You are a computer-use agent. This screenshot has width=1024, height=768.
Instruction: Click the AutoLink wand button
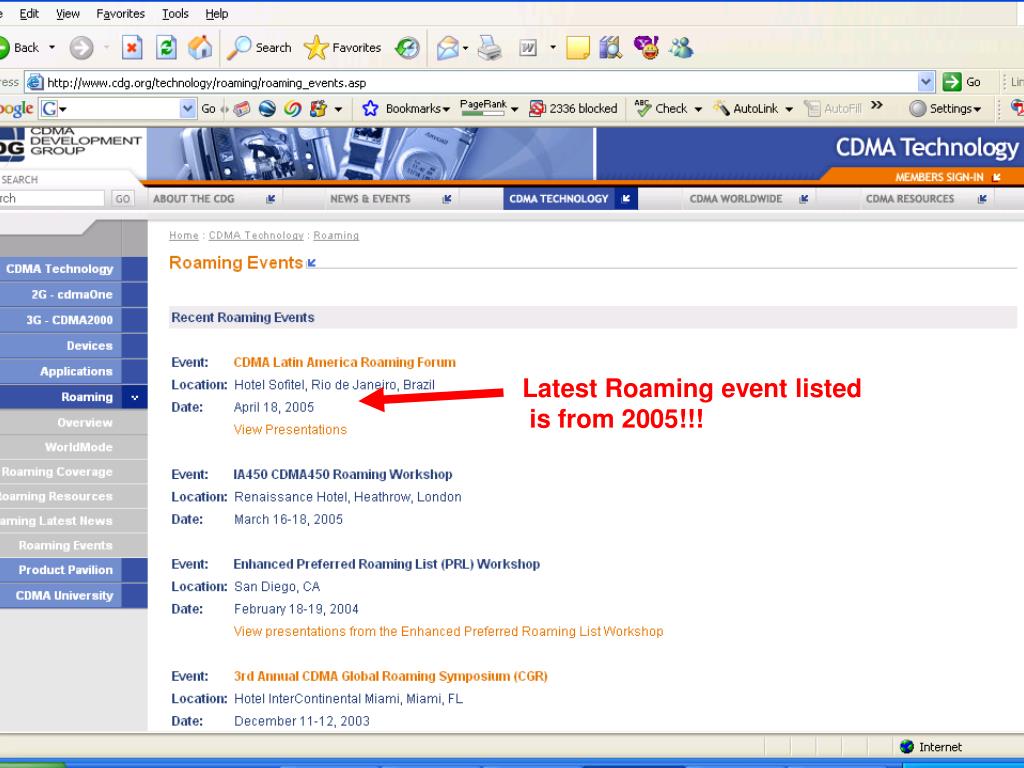coord(745,108)
